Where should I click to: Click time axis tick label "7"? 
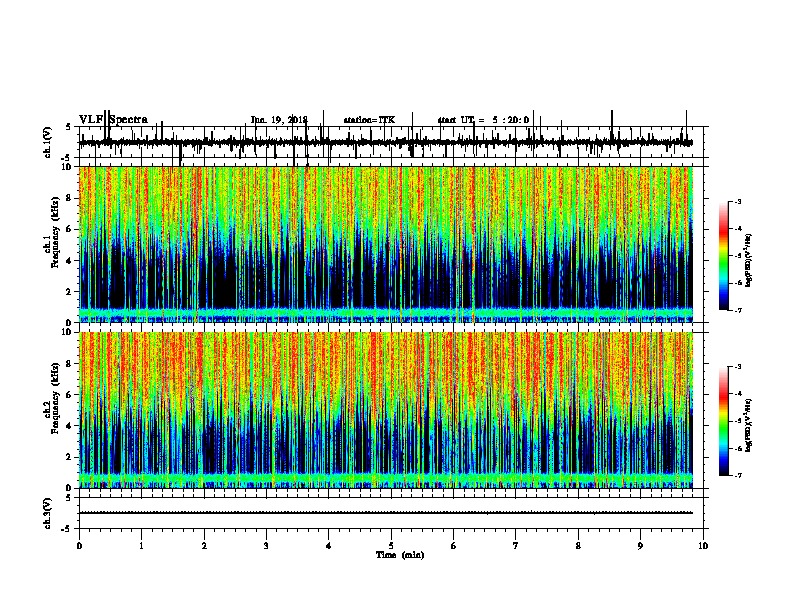click(516, 546)
